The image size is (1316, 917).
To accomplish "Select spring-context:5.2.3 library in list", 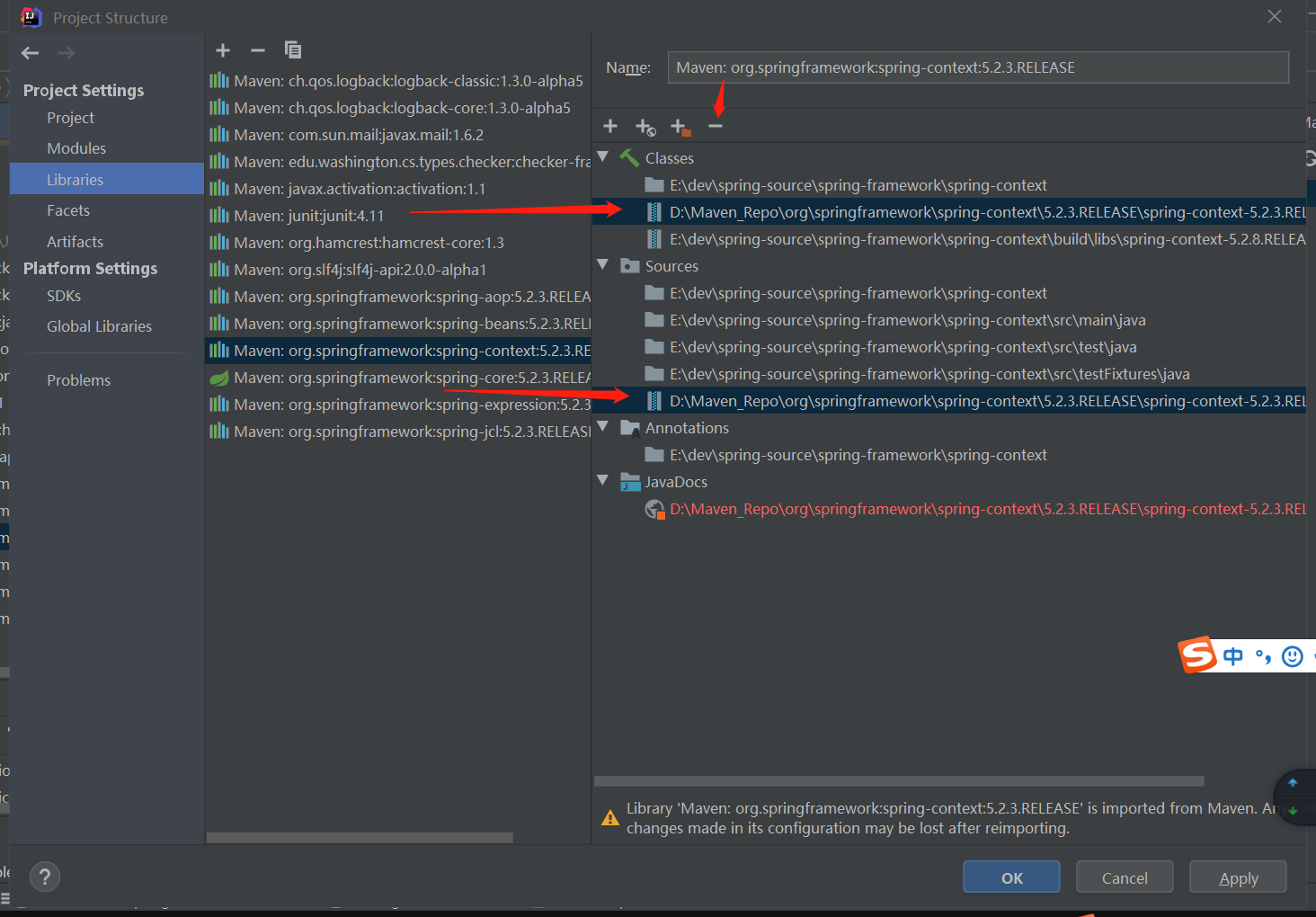I will 398,351.
